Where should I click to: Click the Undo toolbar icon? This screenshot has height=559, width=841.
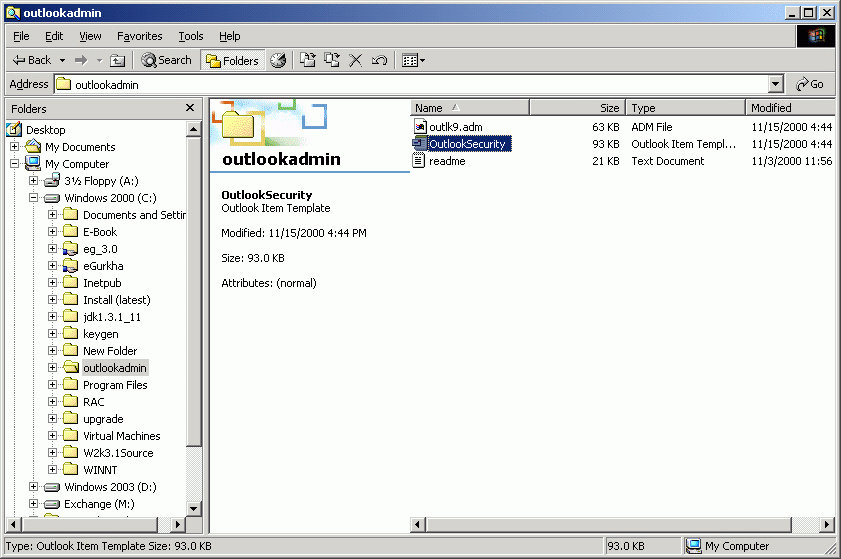tap(379, 60)
